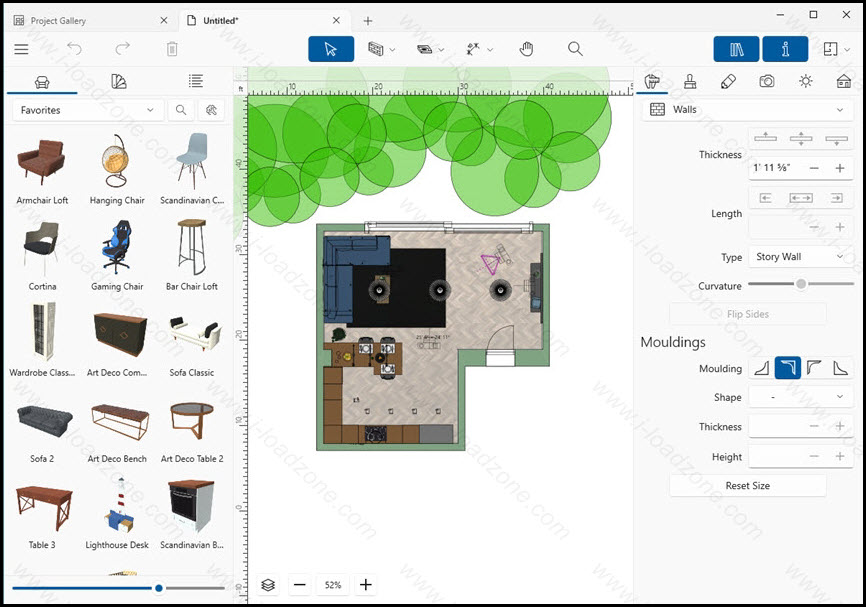Switch to the project tree list tab
866x607 pixels.
(196, 82)
